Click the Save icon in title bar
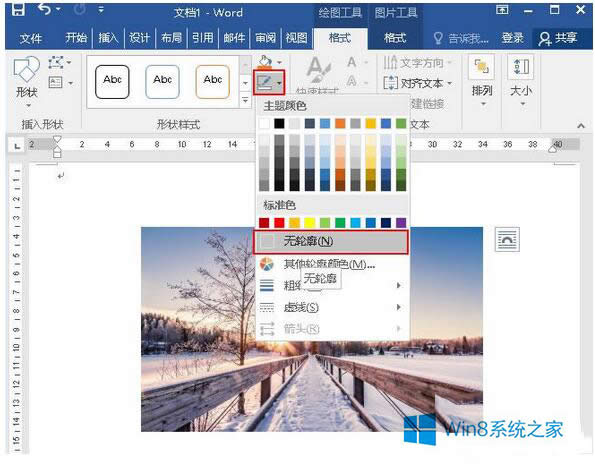Screen dimensions: 595x466 pyautogui.click(x=17, y=9)
